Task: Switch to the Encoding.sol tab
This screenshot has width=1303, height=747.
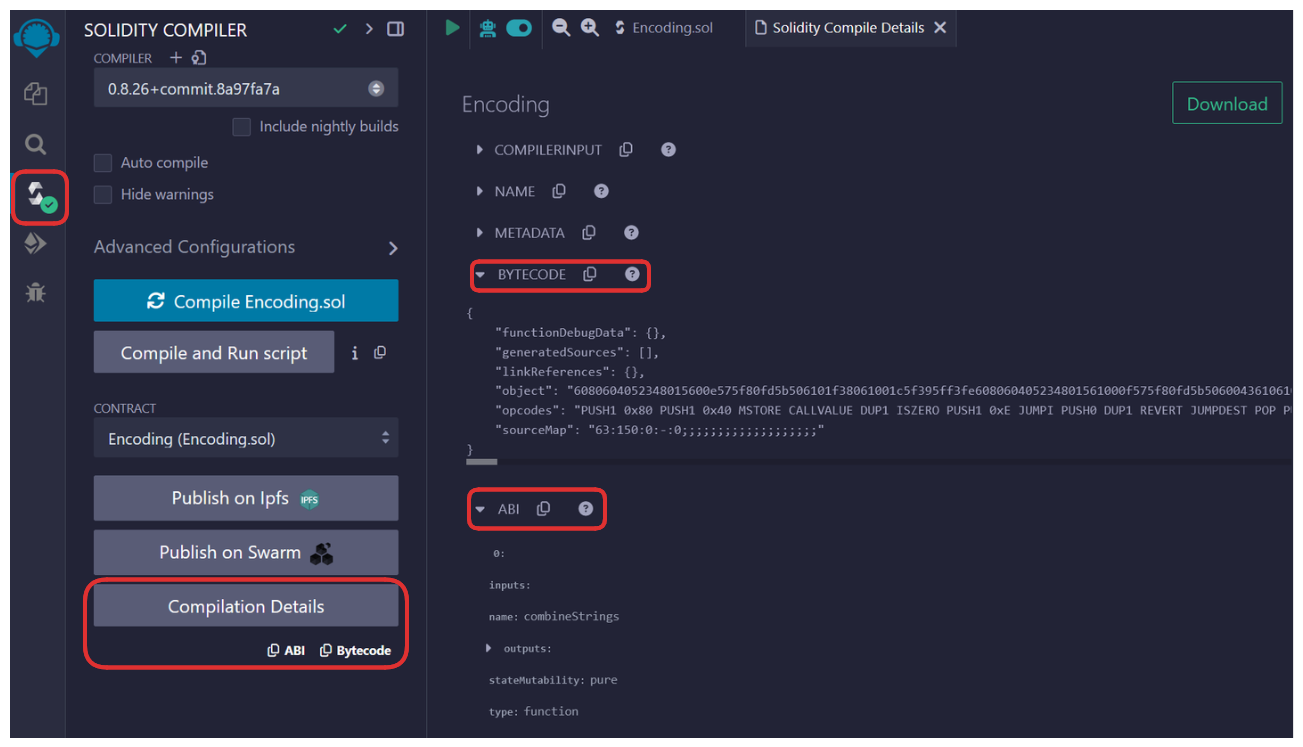Action: (x=663, y=28)
